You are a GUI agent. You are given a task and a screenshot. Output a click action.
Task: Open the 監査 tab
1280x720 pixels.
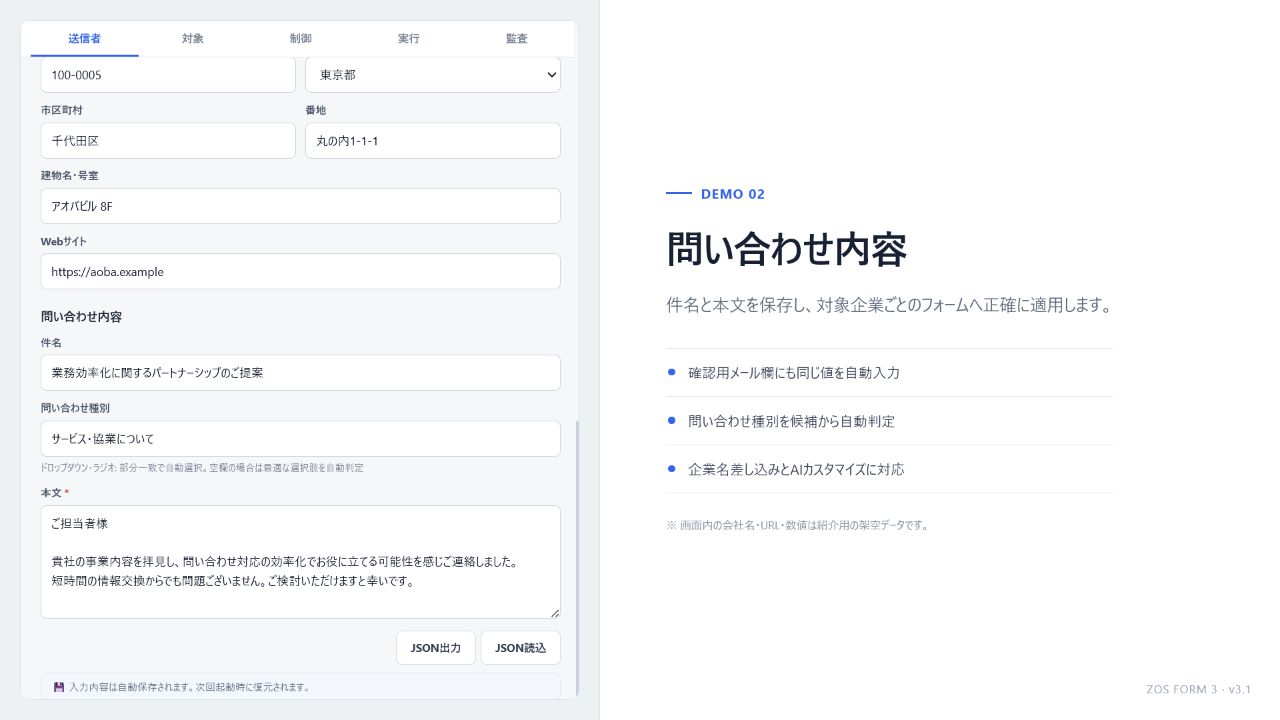(517, 38)
